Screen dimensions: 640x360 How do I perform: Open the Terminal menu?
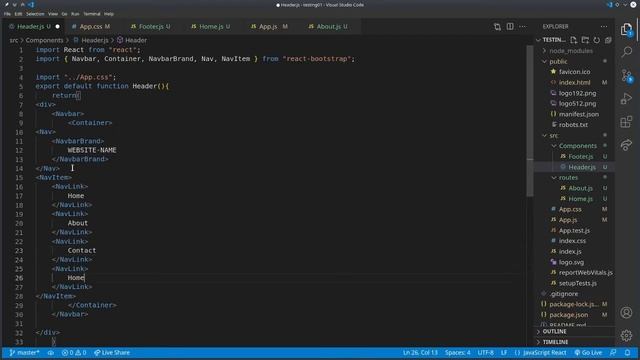click(92, 14)
